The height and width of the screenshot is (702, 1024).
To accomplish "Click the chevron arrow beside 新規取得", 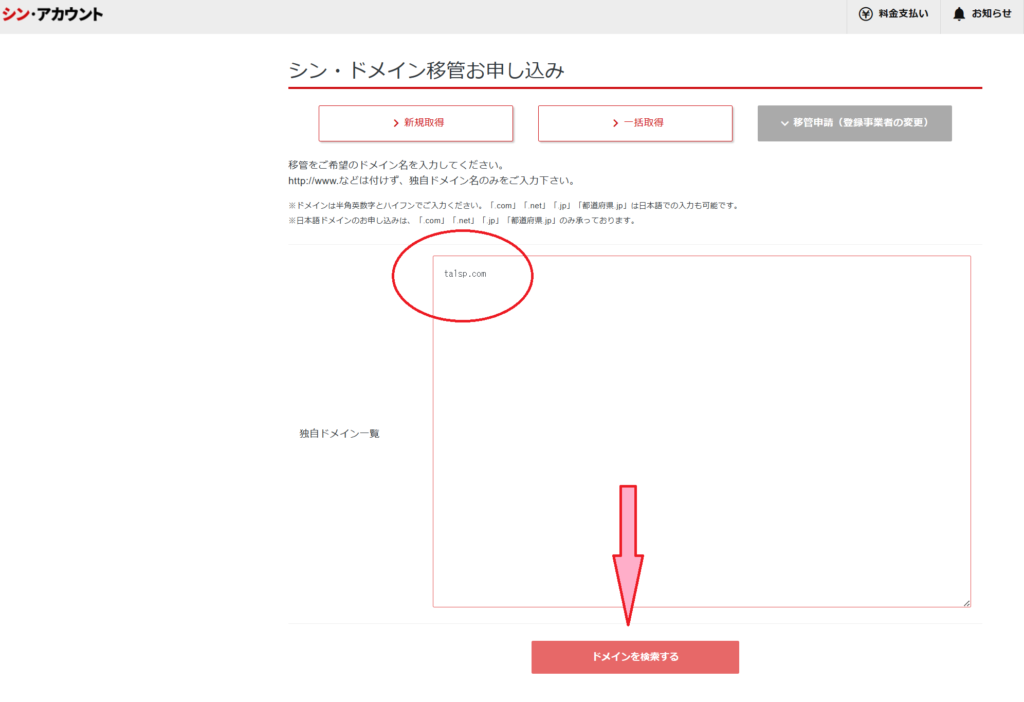I will (x=396, y=123).
